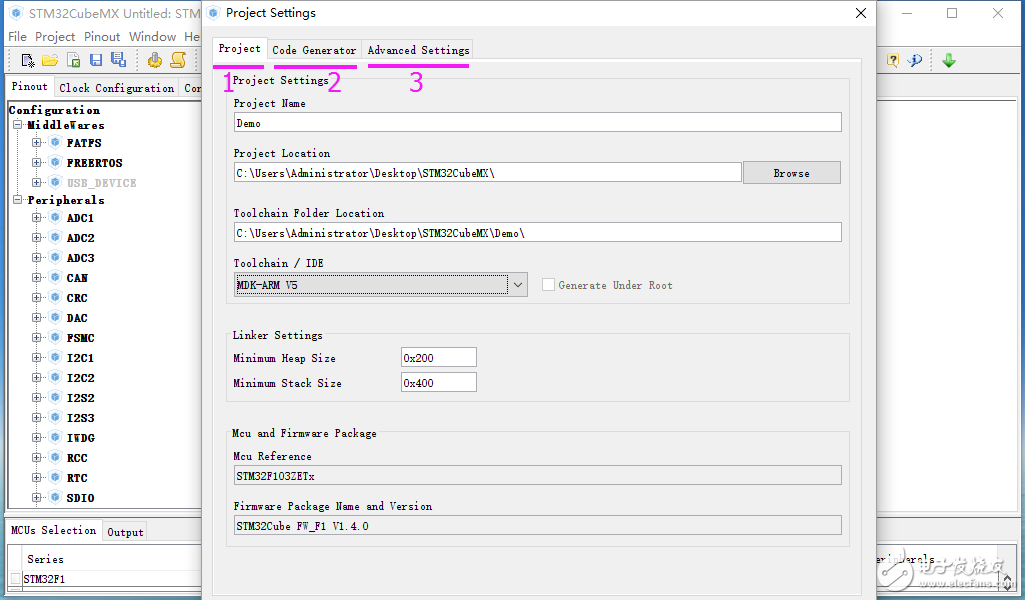The image size is (1025, 600).
Task: Click the Firmware Package Name and Version field
Action: [537, 525]
